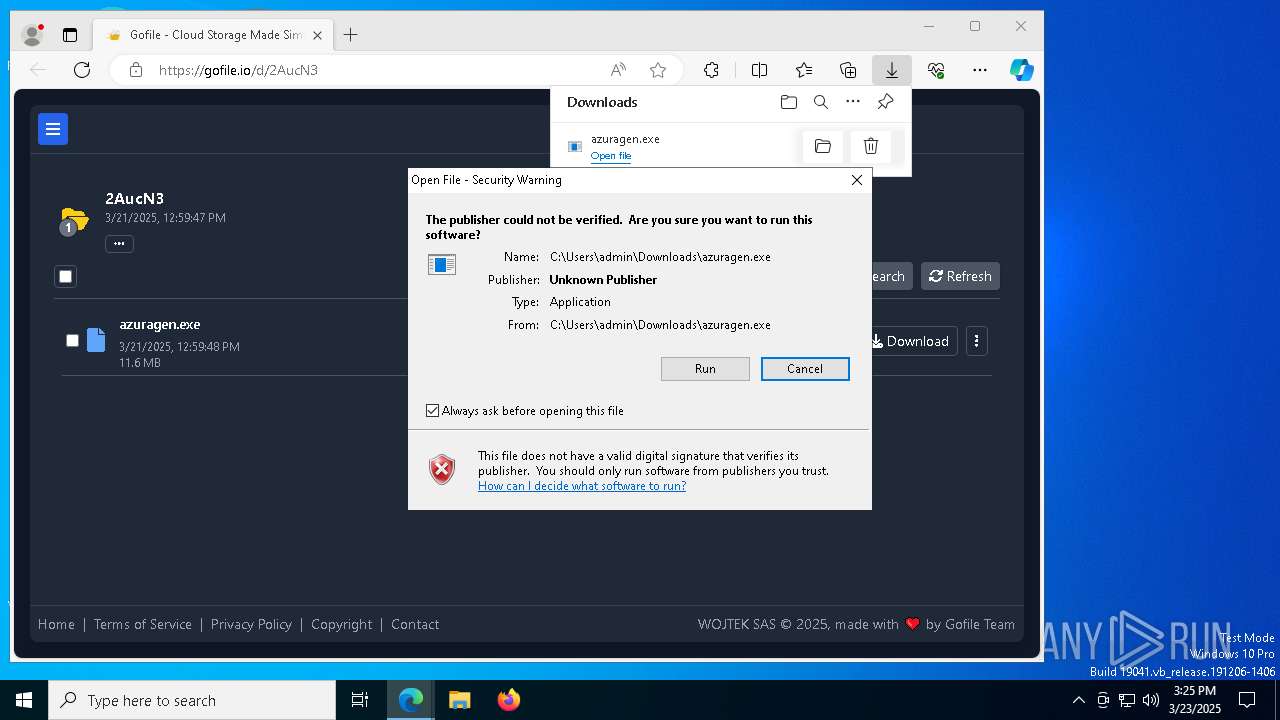Open Browser essentials heart icon

pos(936,70)
